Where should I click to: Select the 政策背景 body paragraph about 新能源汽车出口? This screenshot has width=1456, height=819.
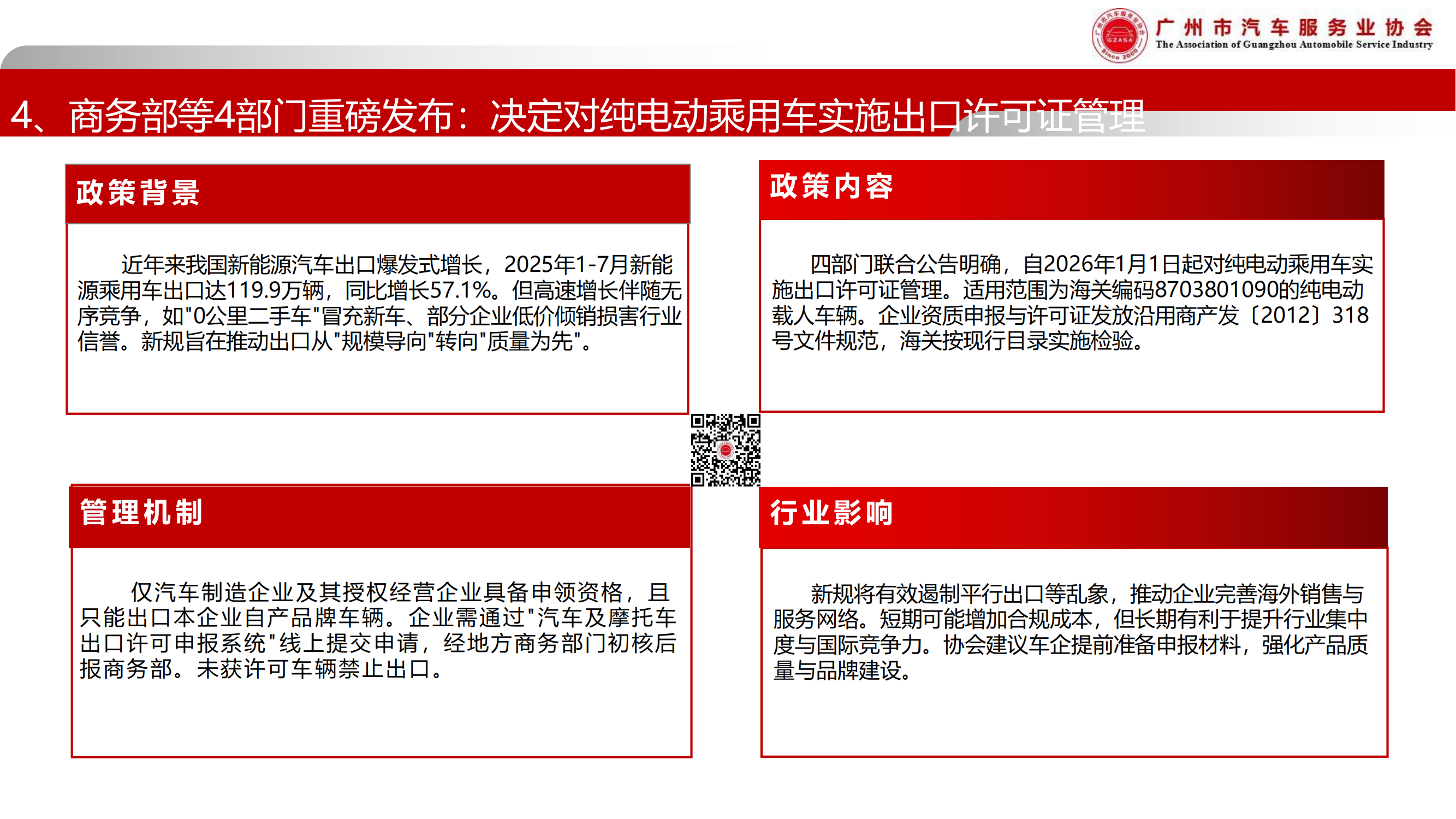pos(379,303)
